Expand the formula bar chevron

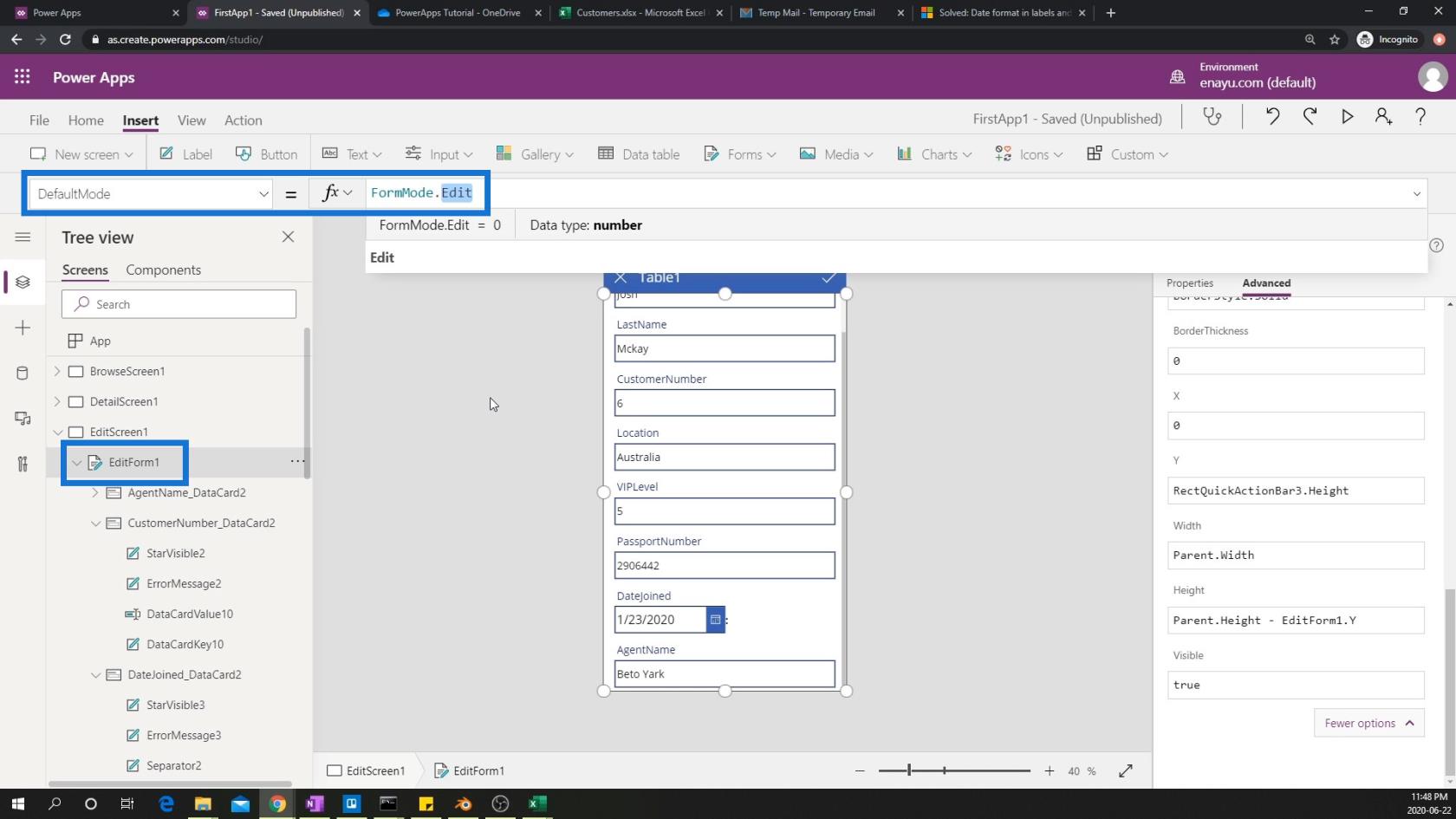pos(1417,193)
